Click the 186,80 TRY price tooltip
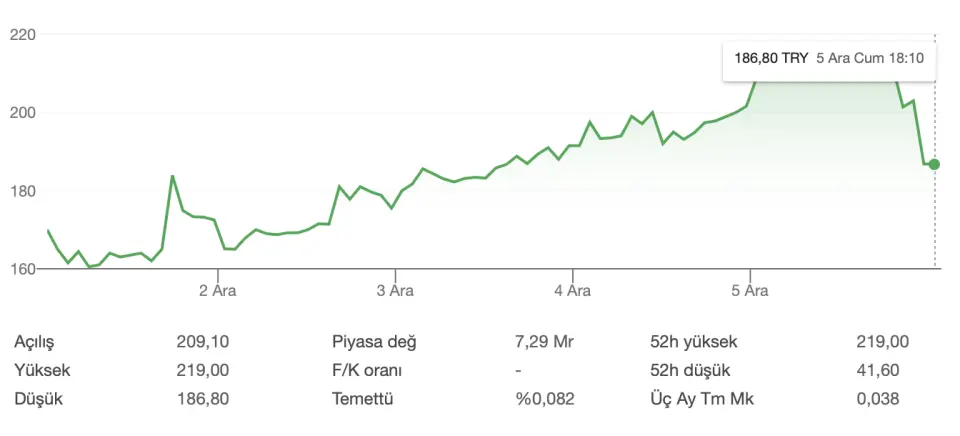 point(828,59)
